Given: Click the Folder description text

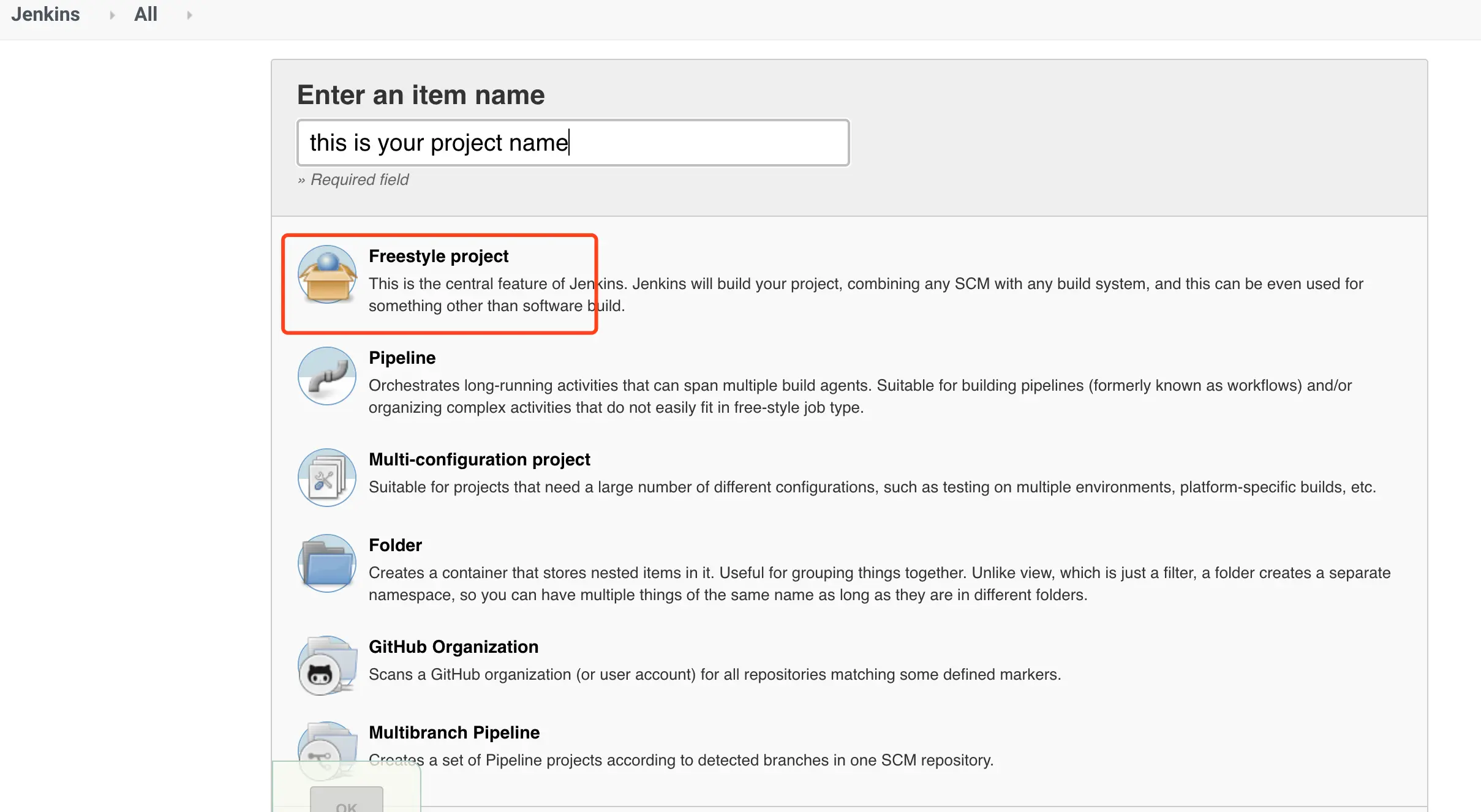Looking at the screenshot, I should click(x=880, y=584).
